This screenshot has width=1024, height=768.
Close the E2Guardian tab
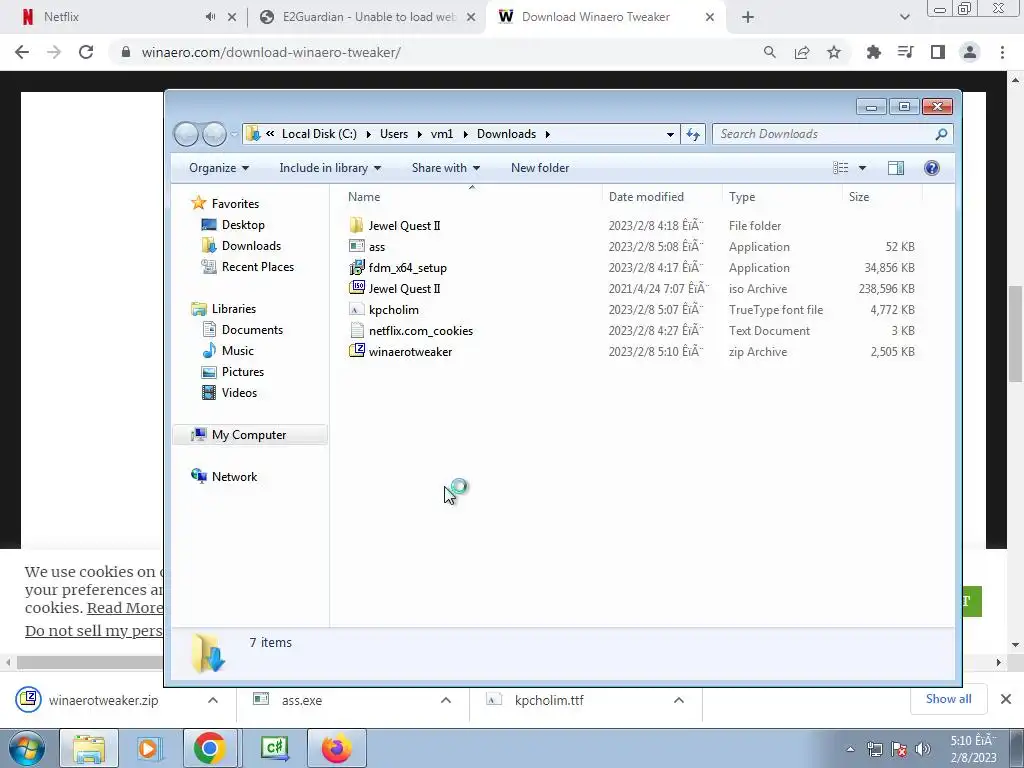click(471, 17)
